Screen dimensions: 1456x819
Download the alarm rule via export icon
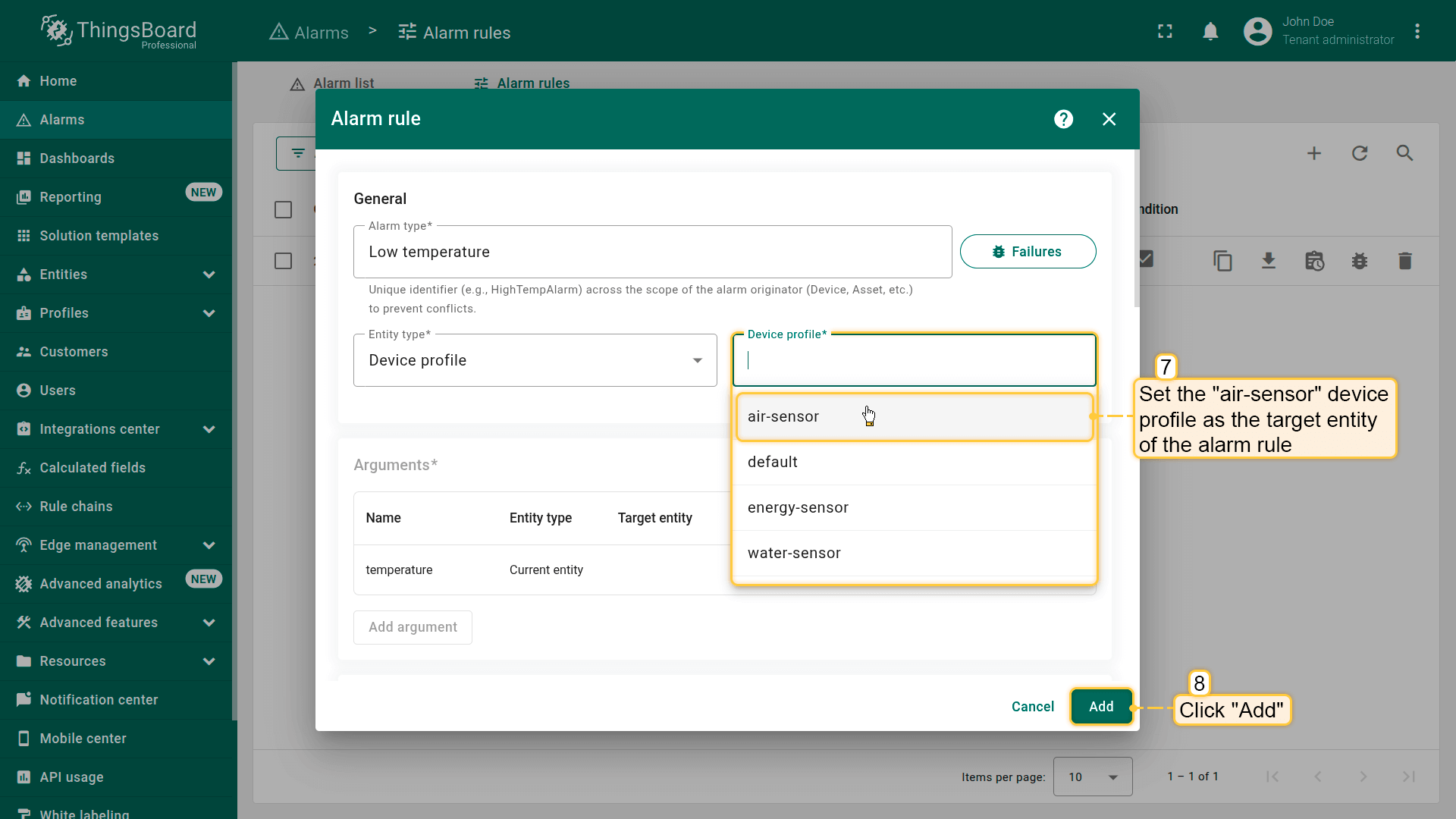(1268, 261)
